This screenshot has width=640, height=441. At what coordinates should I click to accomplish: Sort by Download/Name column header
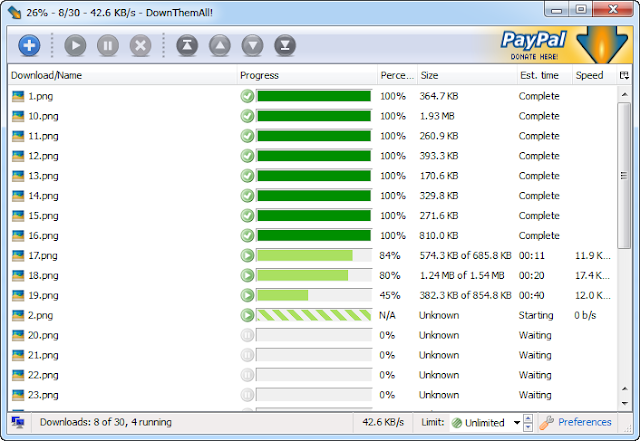pyautogui.click(x=122, y=75)
